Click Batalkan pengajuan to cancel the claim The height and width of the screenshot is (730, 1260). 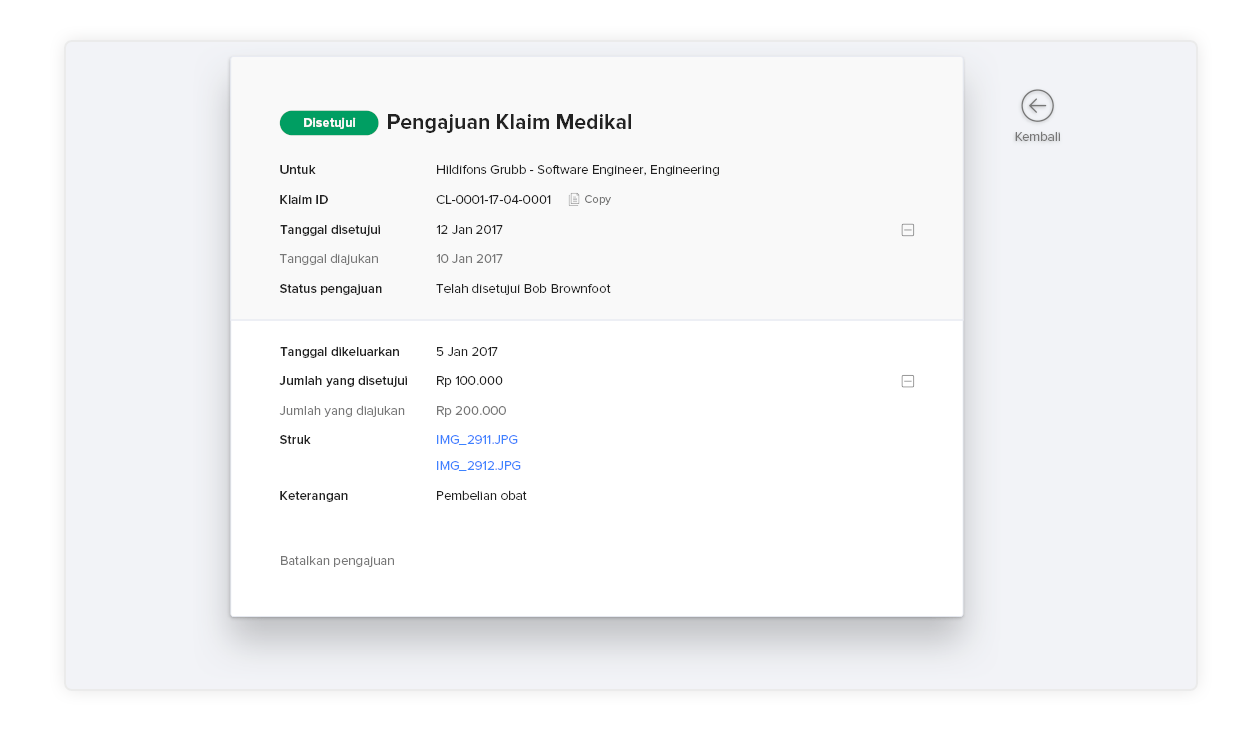(x=337, y=561)
